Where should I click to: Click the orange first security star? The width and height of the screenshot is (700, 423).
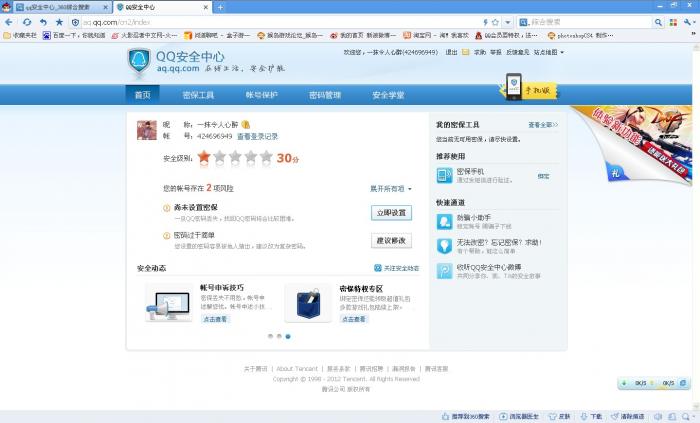204,157
